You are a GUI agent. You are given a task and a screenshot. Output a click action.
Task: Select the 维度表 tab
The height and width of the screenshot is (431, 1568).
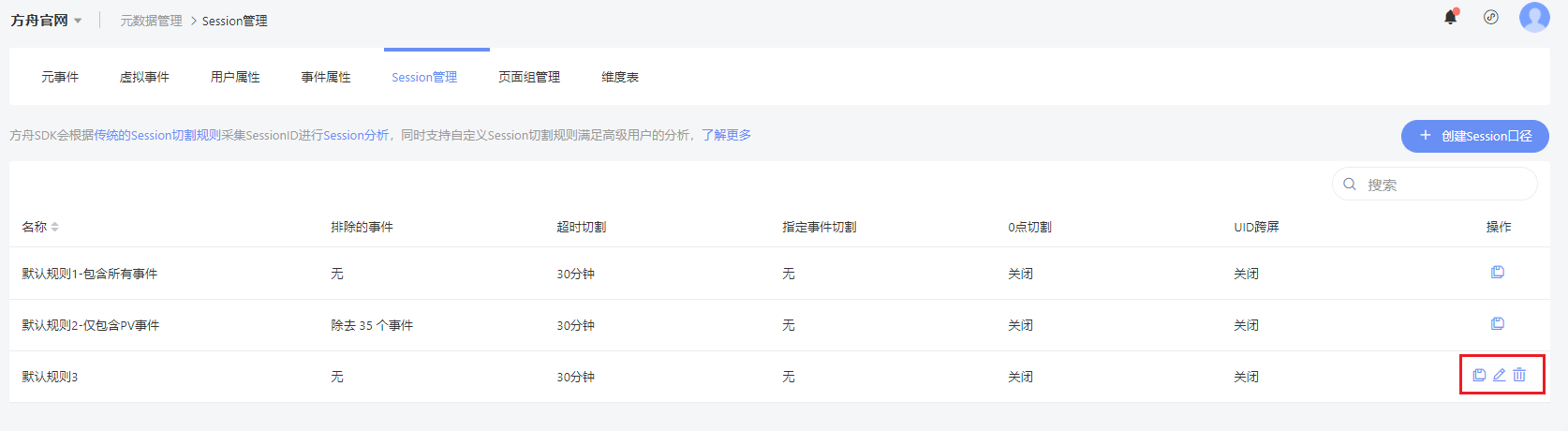[620, 77]
